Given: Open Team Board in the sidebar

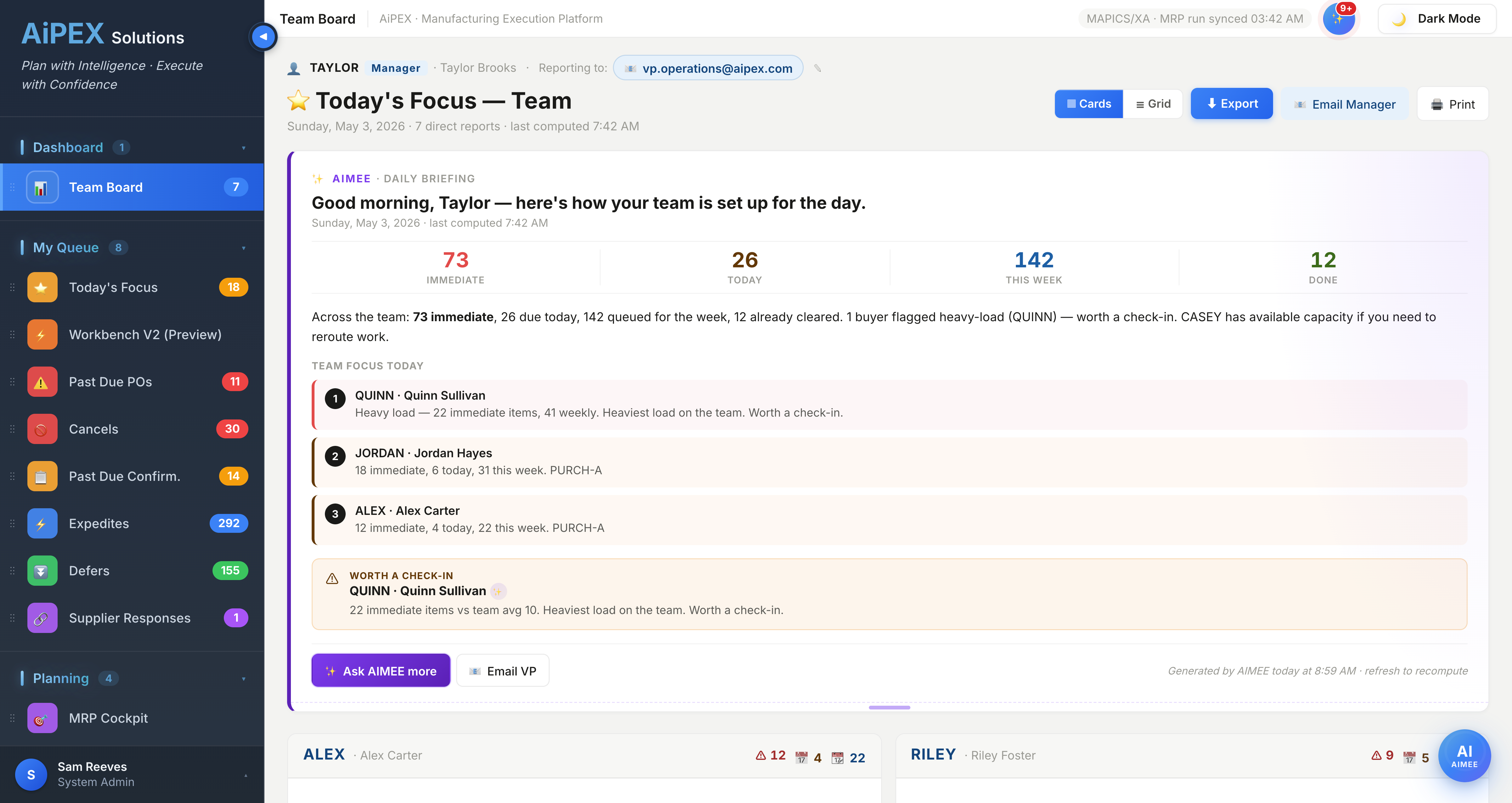Looking at the screenshot, I should pos(133,187).
